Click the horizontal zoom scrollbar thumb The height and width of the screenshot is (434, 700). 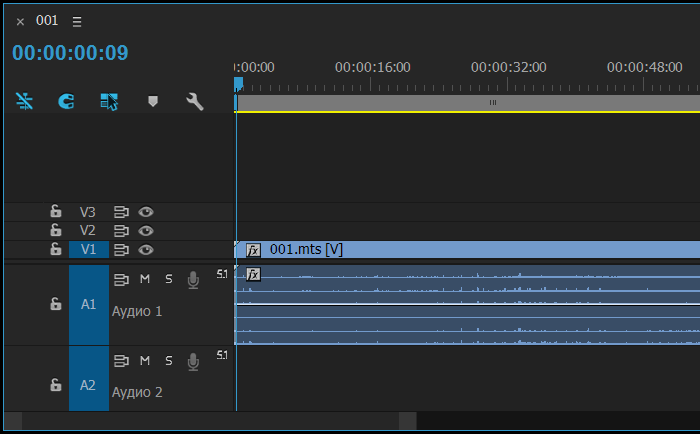tap(210, 421)
